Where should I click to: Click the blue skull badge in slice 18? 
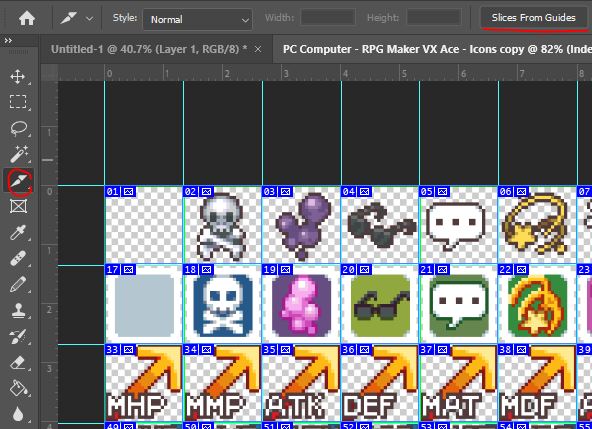pos(223,306)
